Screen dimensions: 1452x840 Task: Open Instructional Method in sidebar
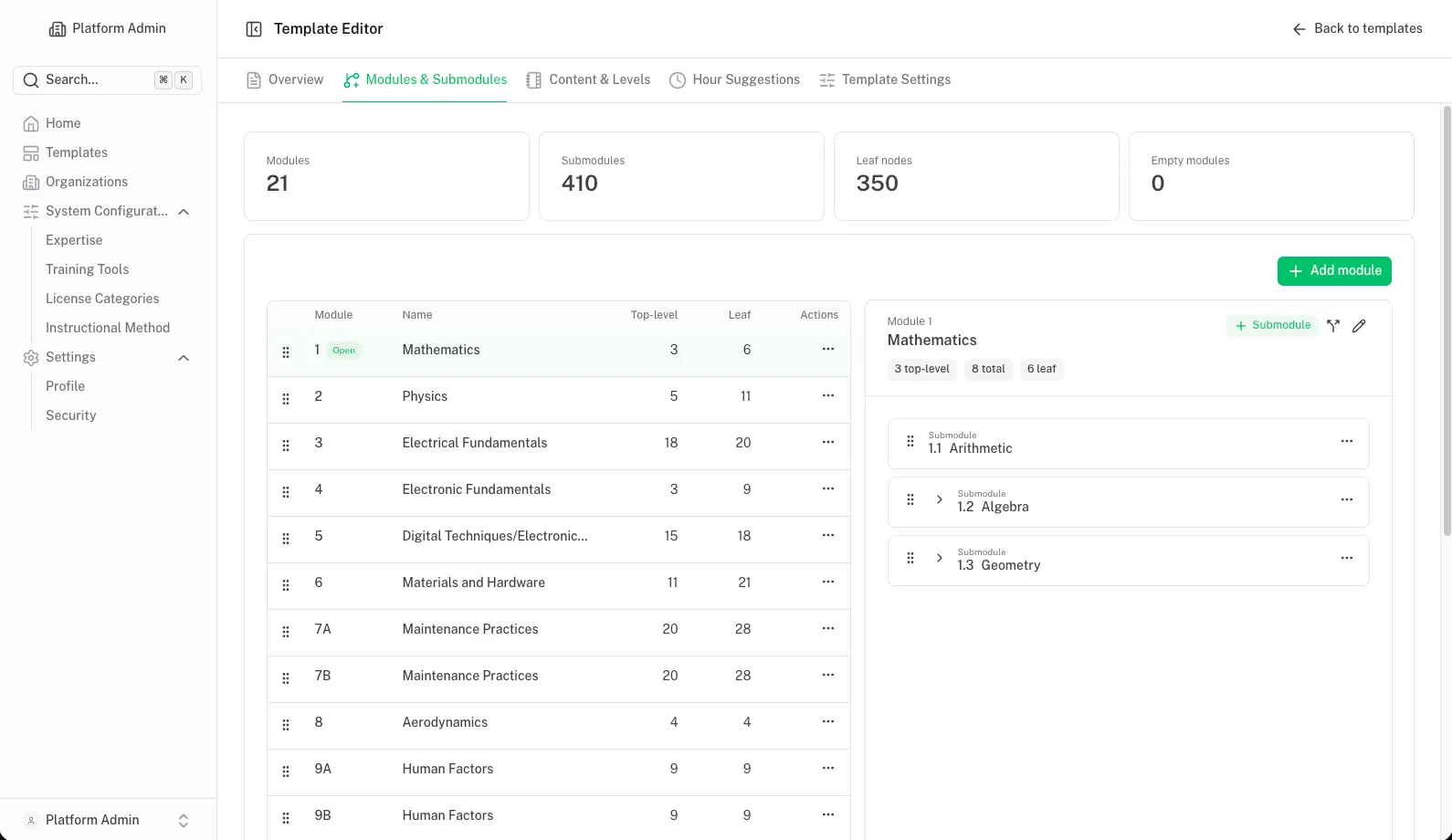(x=108, y=328)
